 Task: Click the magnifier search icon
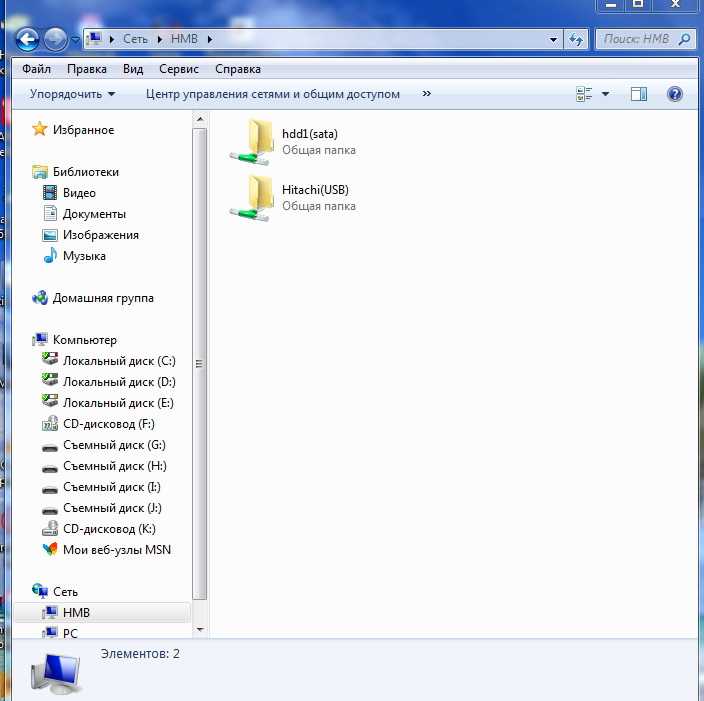click(685, 40)
